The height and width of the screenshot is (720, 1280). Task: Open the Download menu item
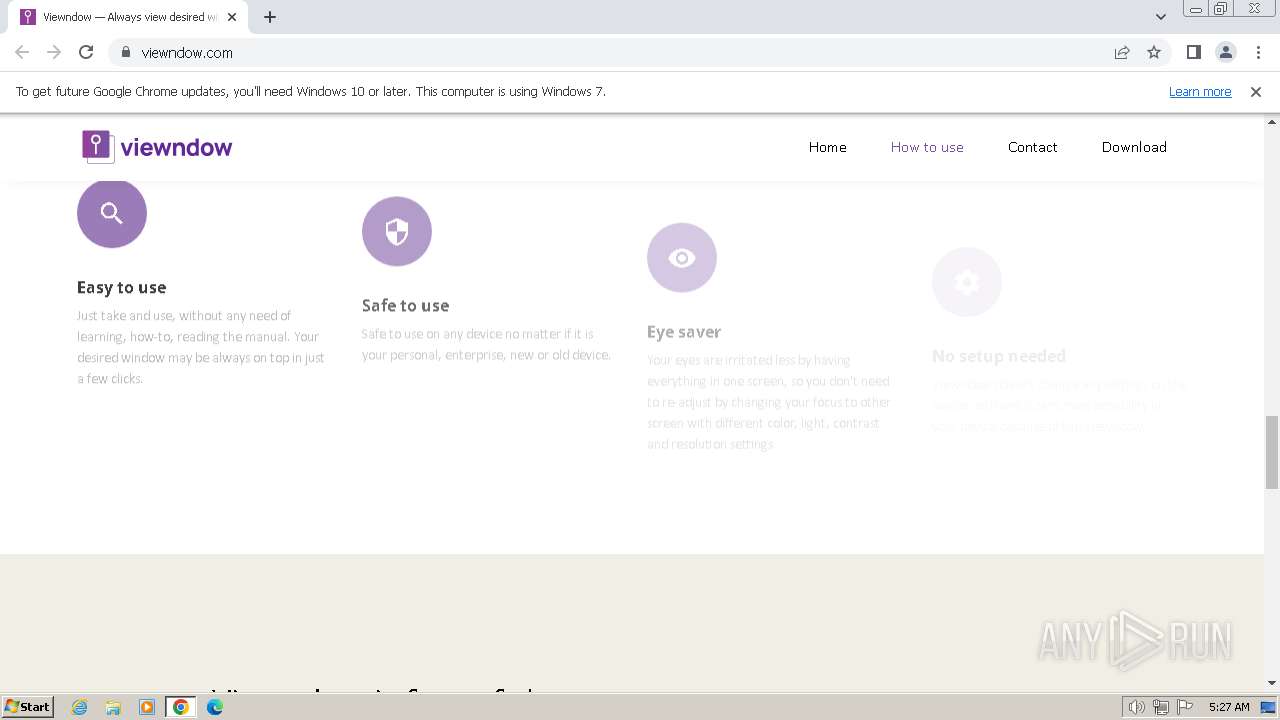click(1134, 147)
